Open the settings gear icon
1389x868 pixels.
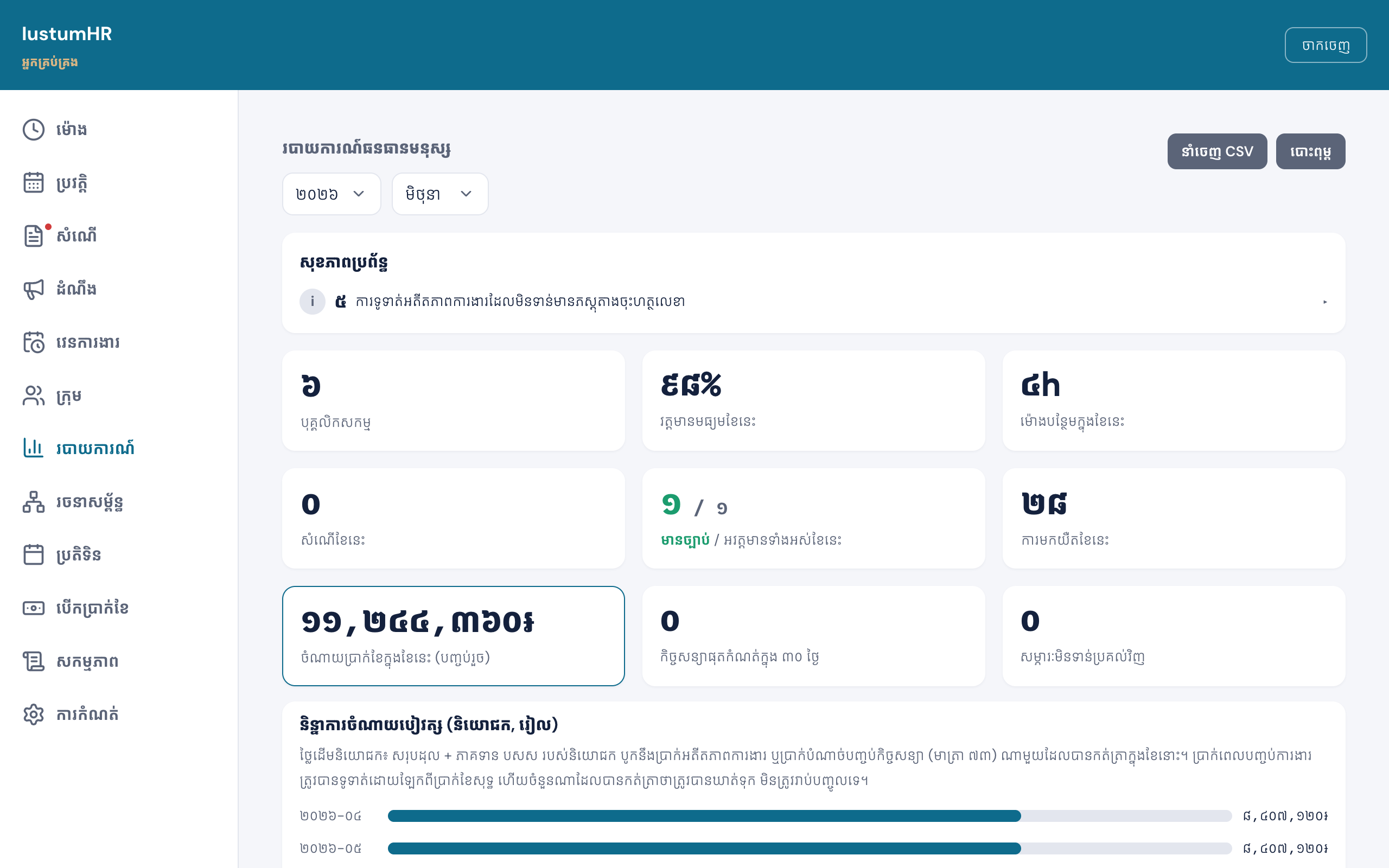coord(33,714)
